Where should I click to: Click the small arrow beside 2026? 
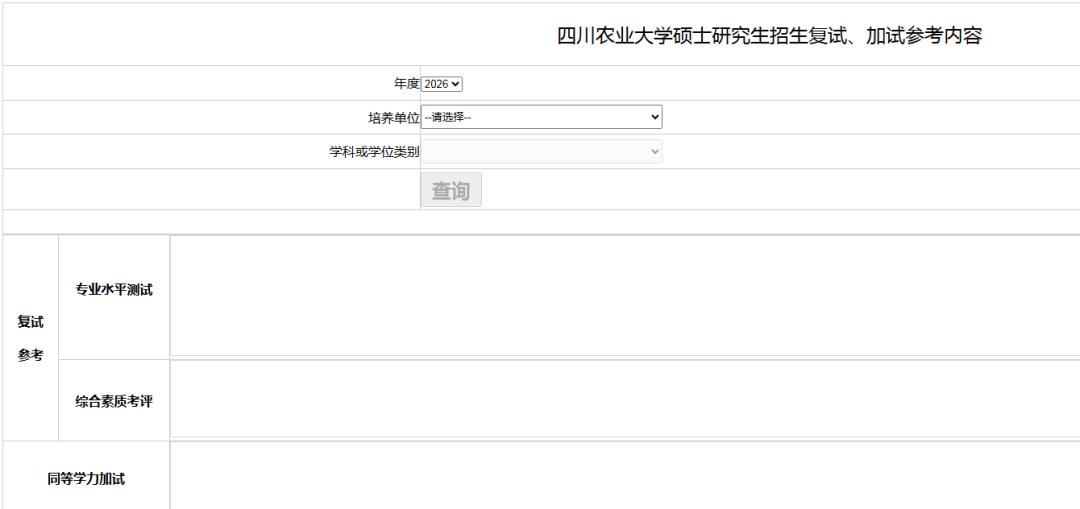(457, 85)
